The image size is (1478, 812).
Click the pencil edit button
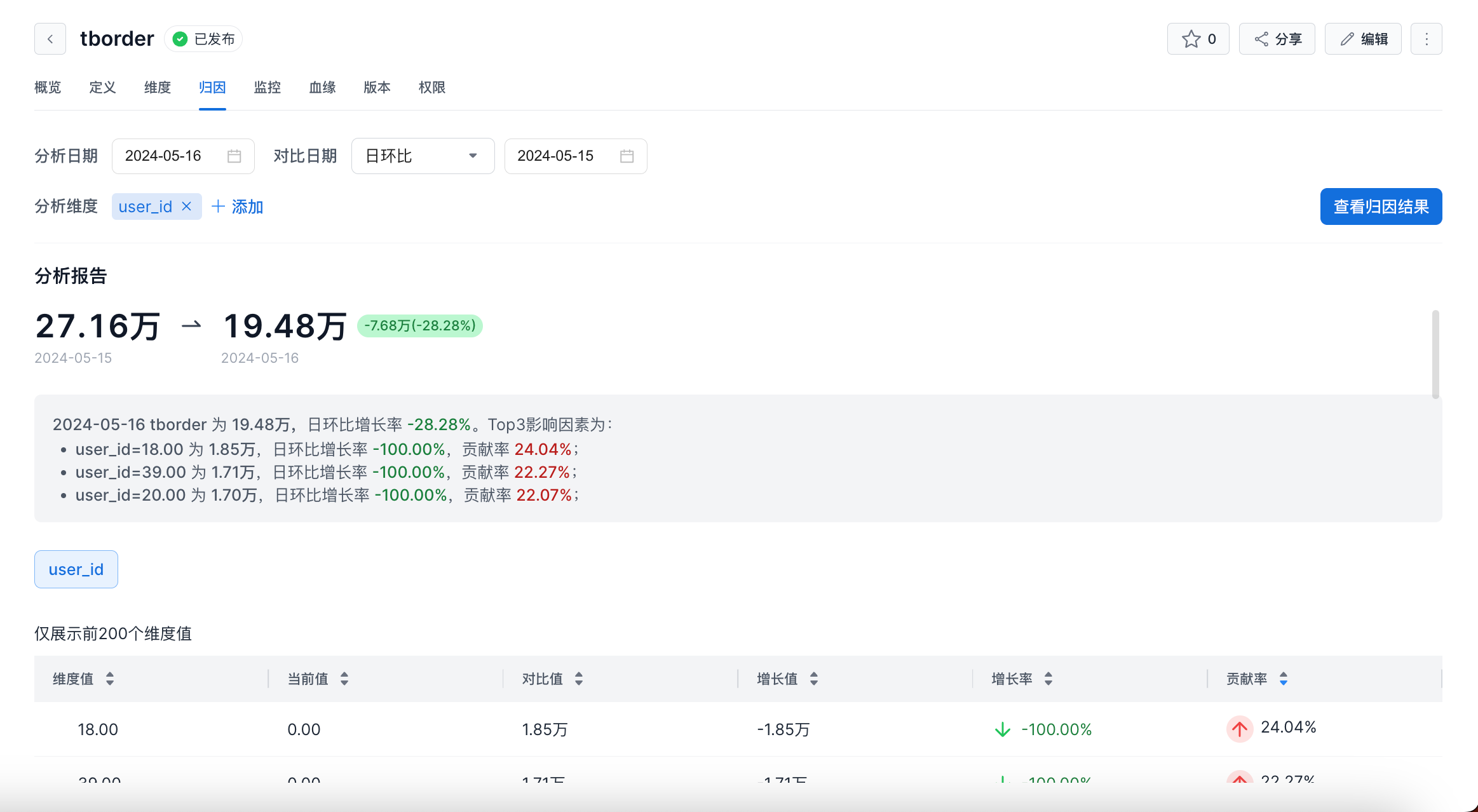pyautogui.click(x=1363, y=39)
